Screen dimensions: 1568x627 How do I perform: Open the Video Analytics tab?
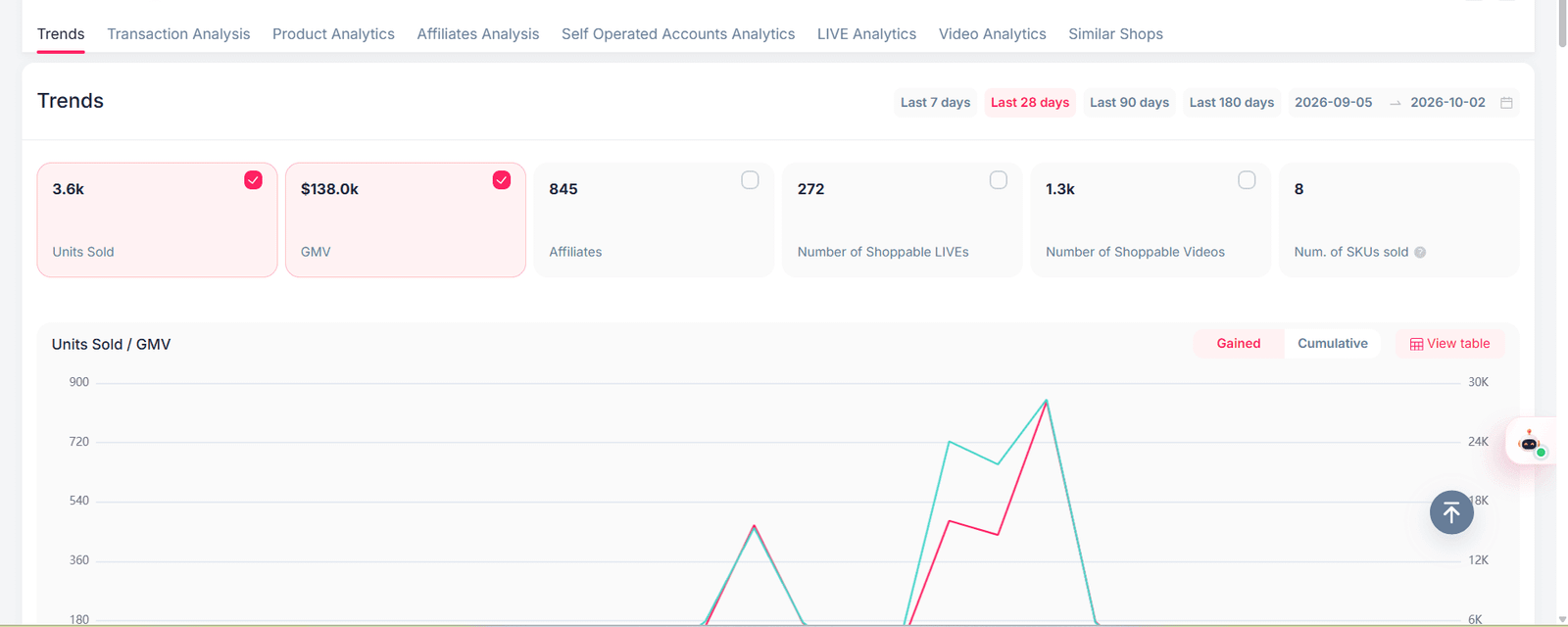click(x=992, y=33)
